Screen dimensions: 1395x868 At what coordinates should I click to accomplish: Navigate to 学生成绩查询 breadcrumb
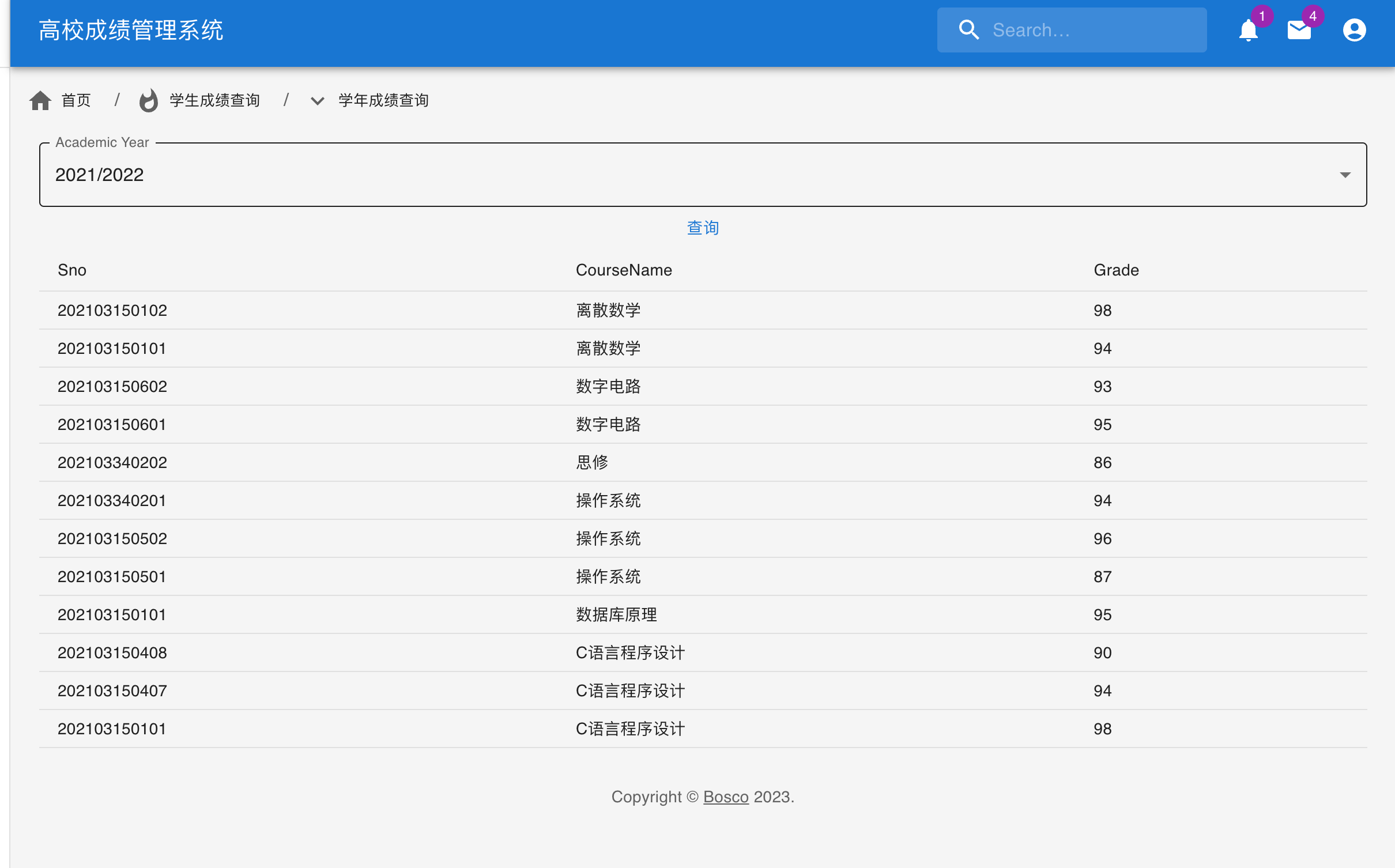214,100
